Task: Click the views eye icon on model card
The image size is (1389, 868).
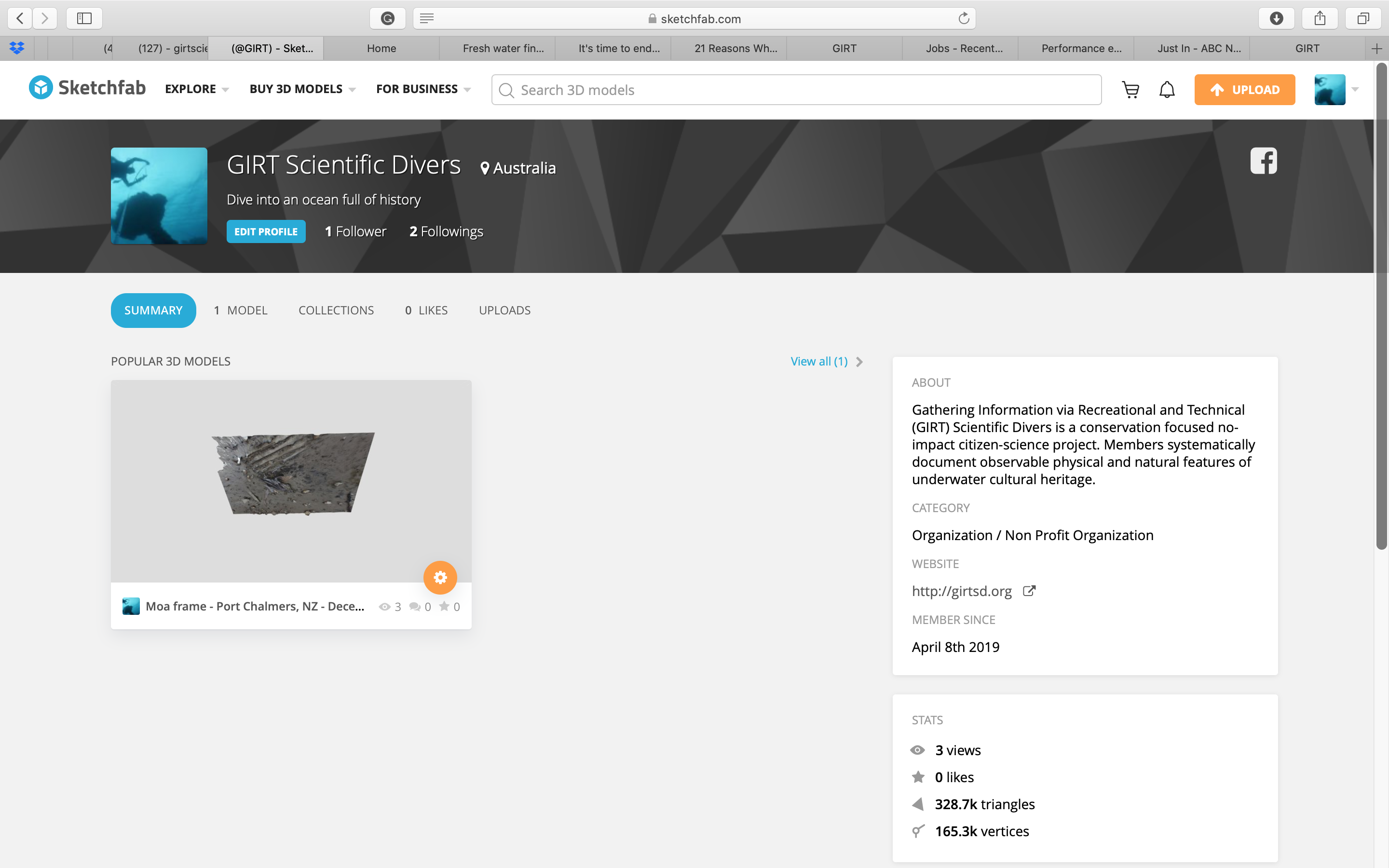Action: pos(384,607)
